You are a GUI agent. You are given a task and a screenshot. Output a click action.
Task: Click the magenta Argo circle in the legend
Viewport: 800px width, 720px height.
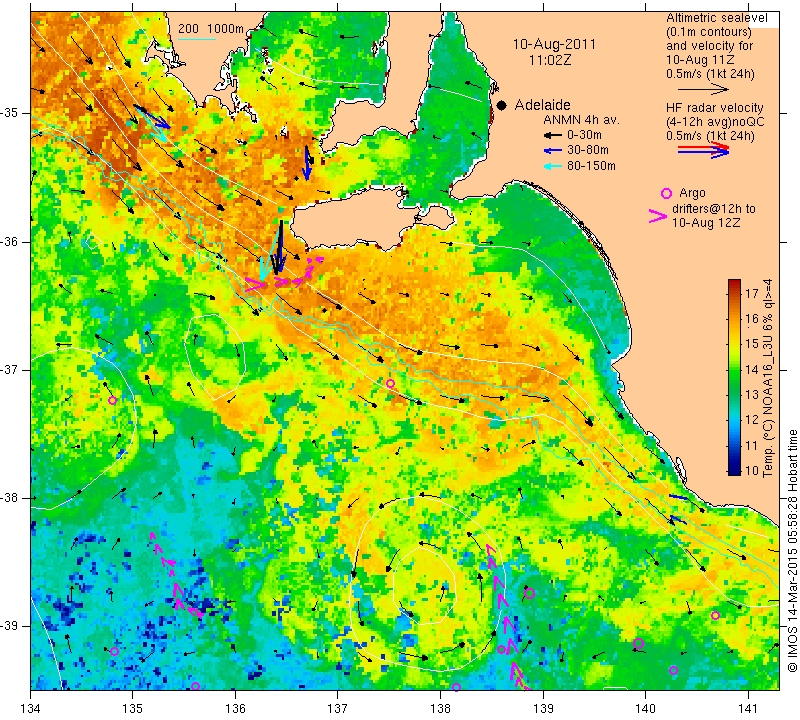[666, 193]
